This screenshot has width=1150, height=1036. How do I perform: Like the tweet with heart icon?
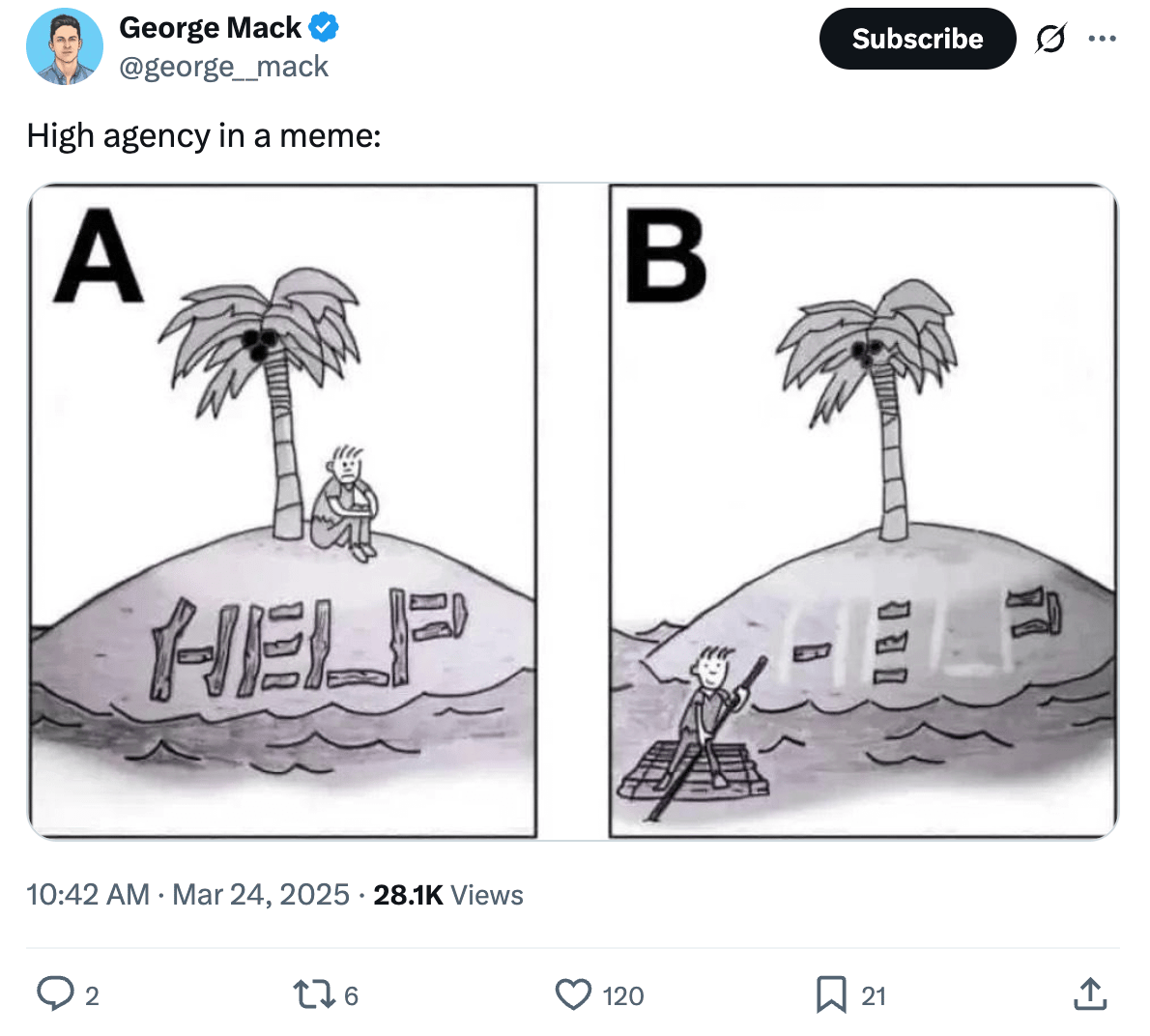(x=573, y=995)
